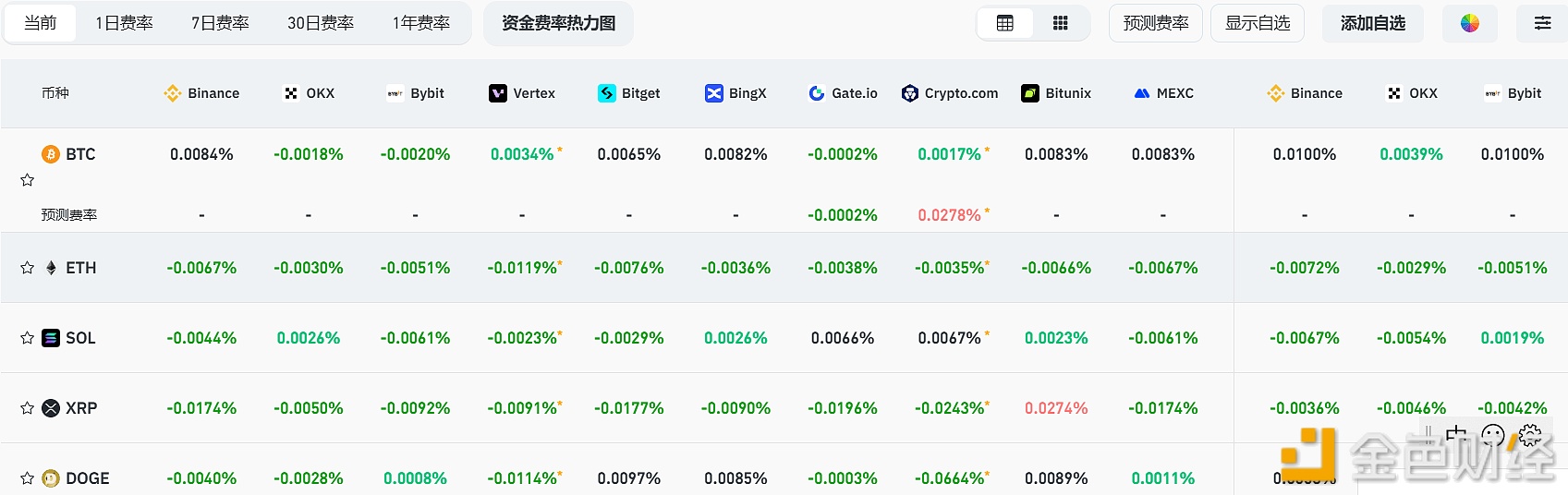1568x495 pixels.
Task: Select the 1年费率 tab
Action: coord(420,23)
